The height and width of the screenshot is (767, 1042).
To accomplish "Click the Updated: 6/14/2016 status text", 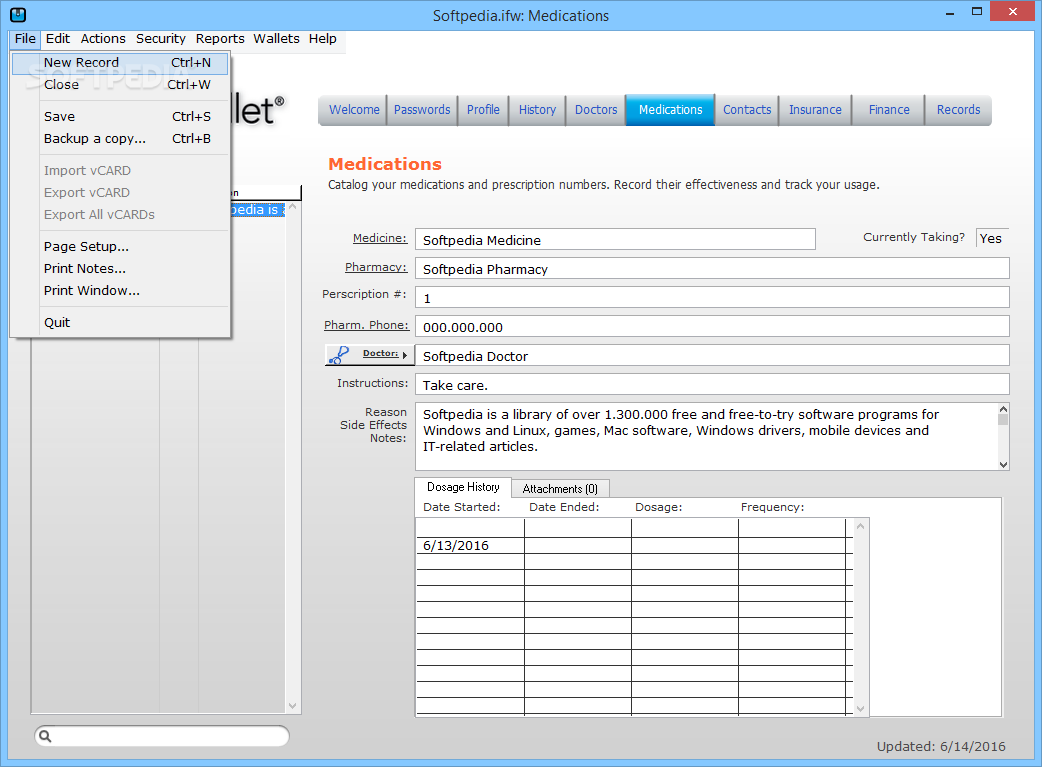I will tap(941, 746).
